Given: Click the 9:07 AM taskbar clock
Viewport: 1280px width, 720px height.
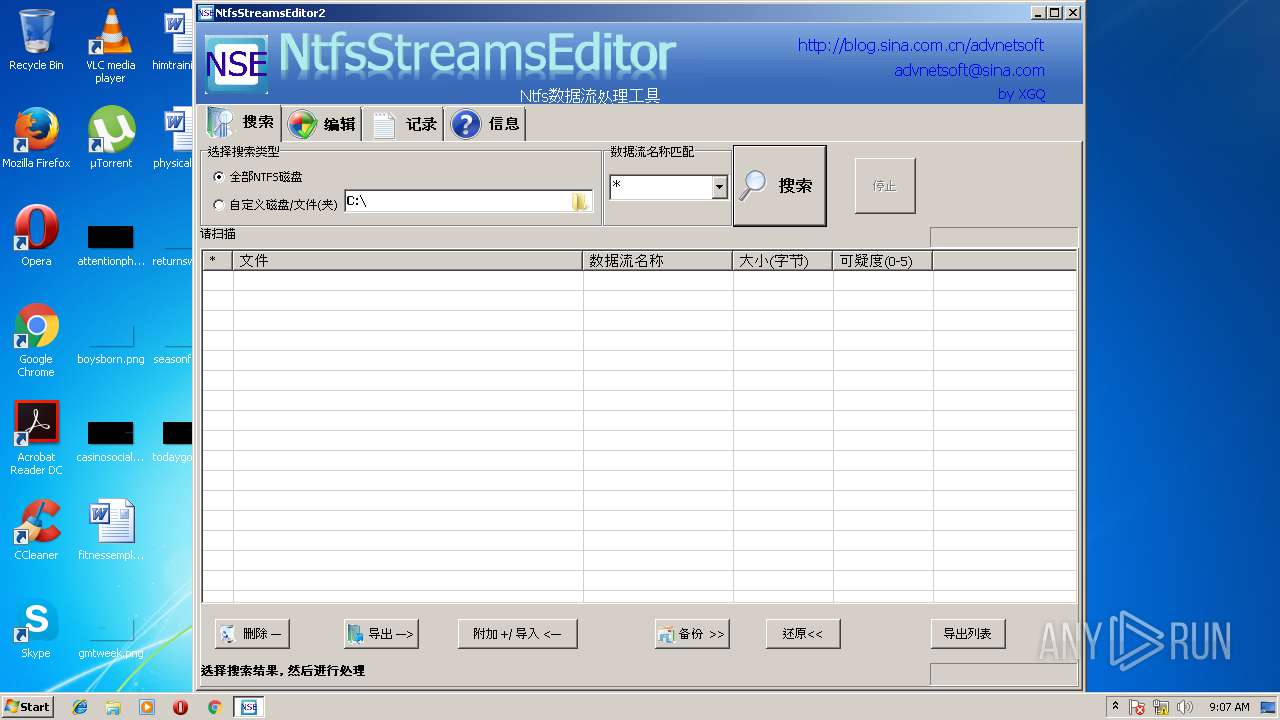Looking at the screenshot, I should point(1229,707).
